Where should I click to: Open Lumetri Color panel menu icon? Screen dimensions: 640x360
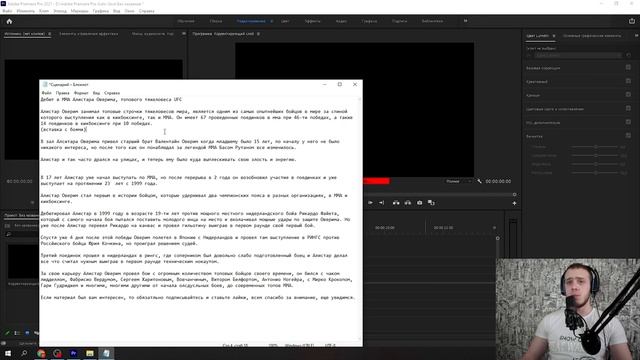click(554, 36)
